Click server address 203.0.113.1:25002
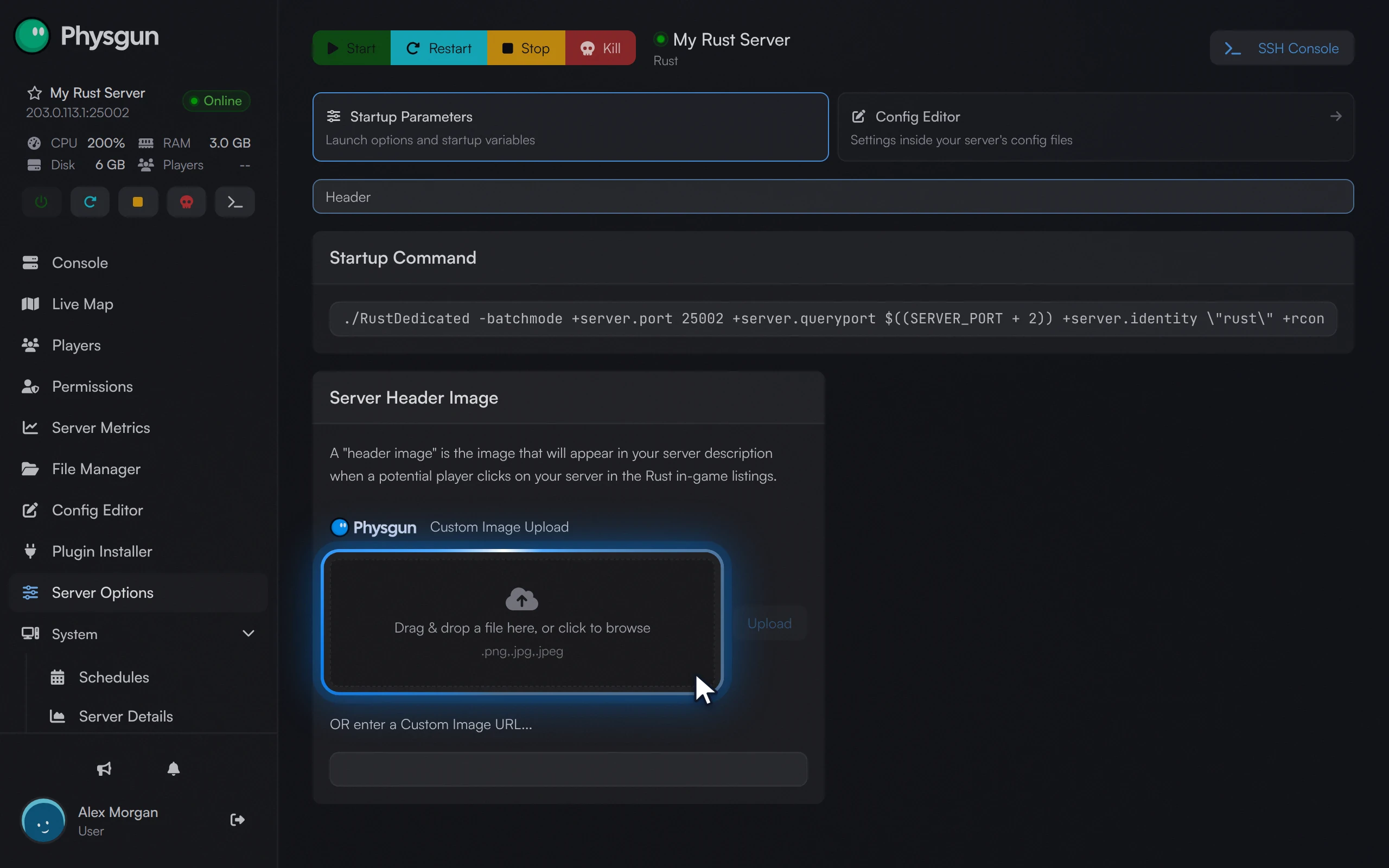Viewport: 1389px width, 868px height. click(x=78, y=112)
